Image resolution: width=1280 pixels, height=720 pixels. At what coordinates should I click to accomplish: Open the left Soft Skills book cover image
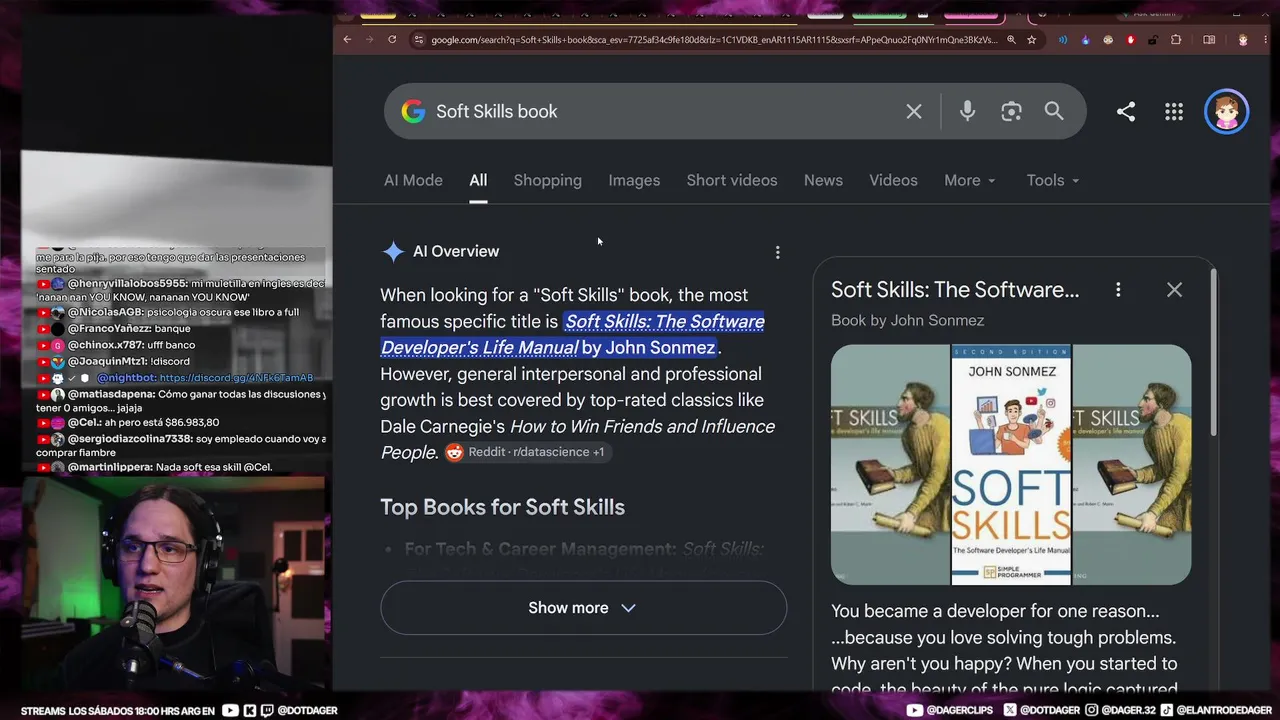(890, 465)
